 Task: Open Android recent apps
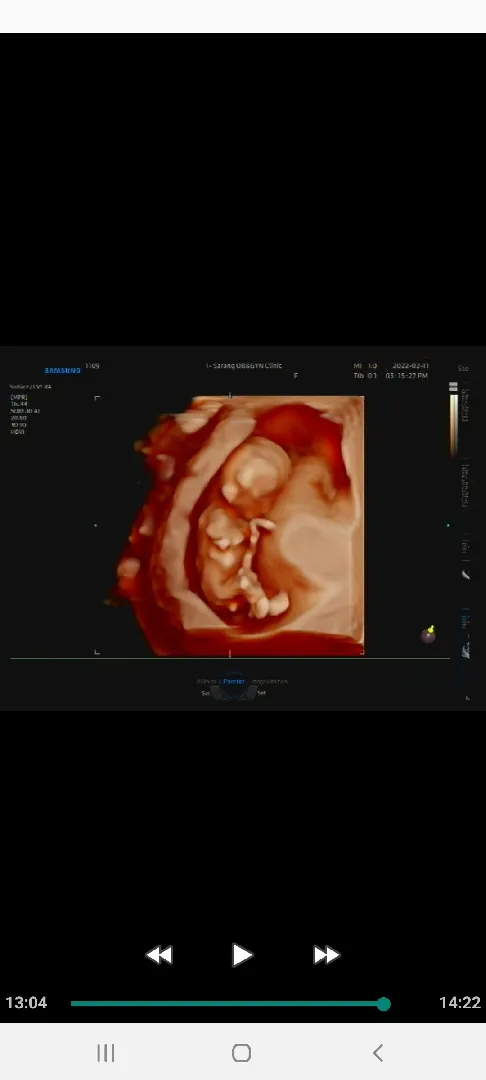tap(105, 1052)
